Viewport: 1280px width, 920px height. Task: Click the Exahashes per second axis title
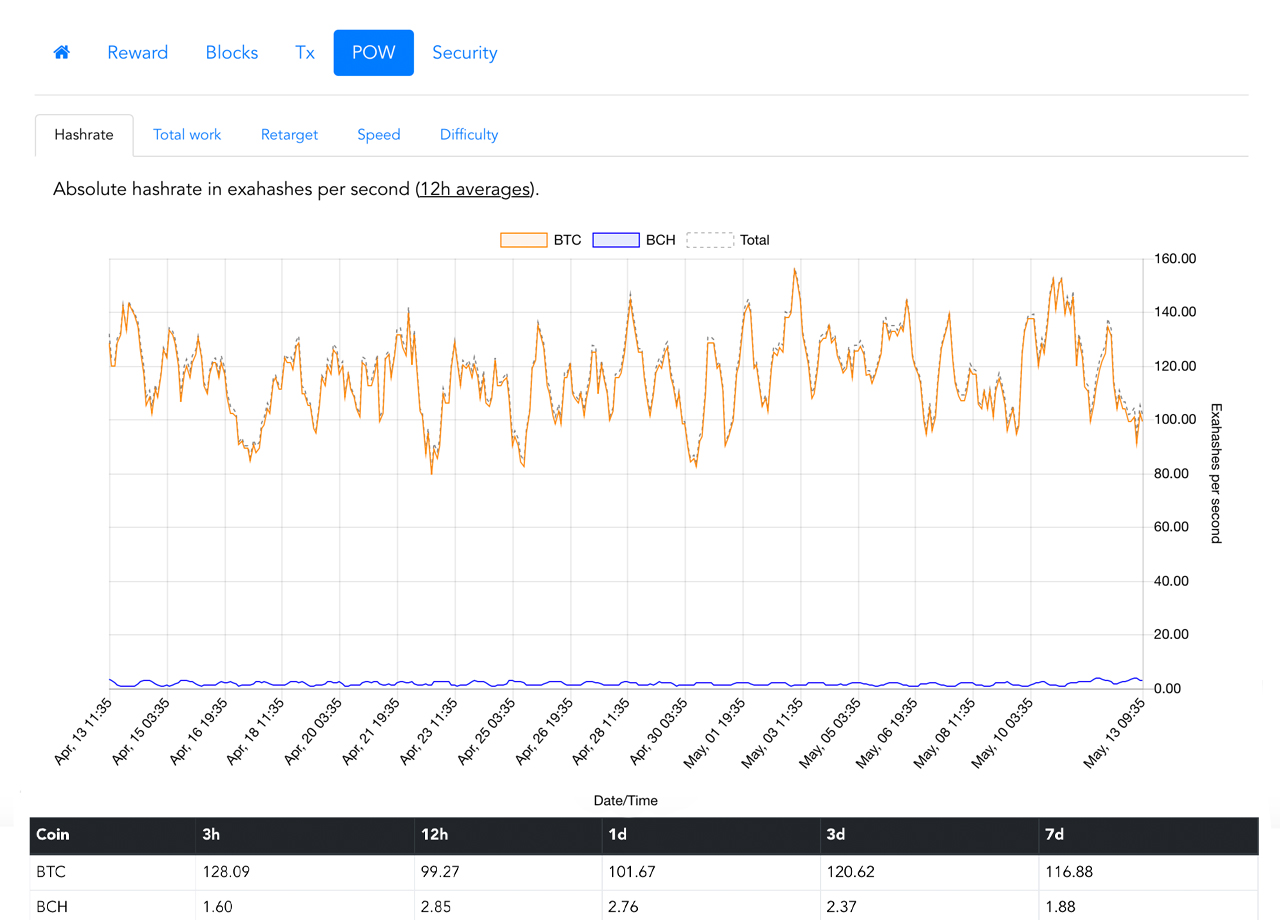1216,473
